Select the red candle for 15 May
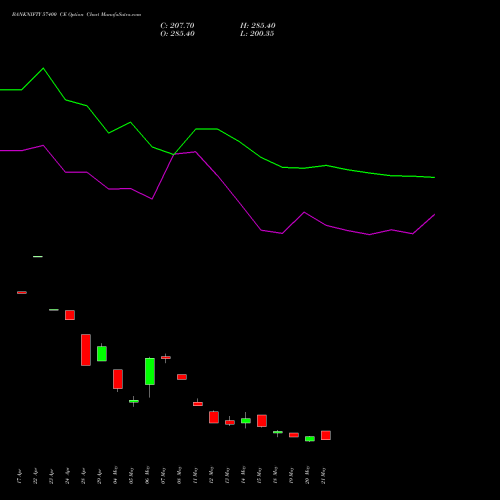The height and width of the screenshot is (500, 500). [x=262, y=421]
